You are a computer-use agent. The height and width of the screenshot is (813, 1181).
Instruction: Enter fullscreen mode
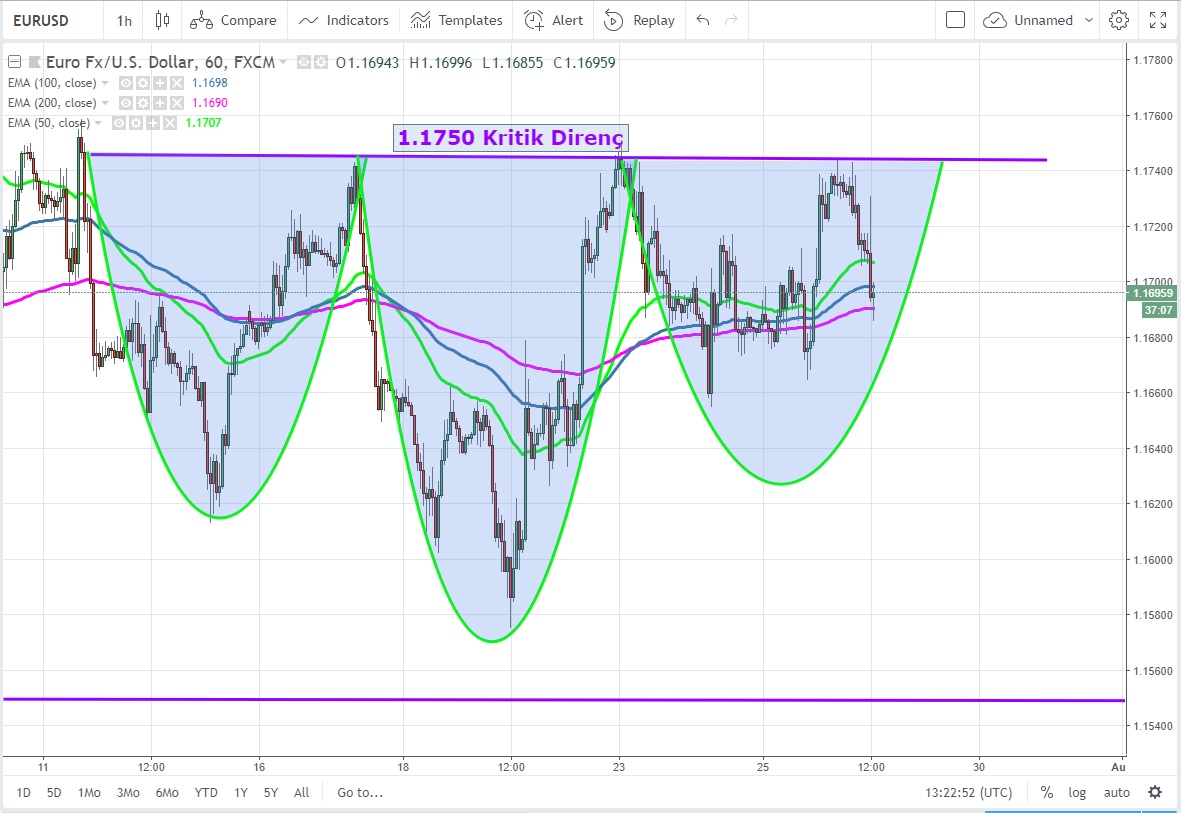pyautogui.click(x=1158, y=20)
